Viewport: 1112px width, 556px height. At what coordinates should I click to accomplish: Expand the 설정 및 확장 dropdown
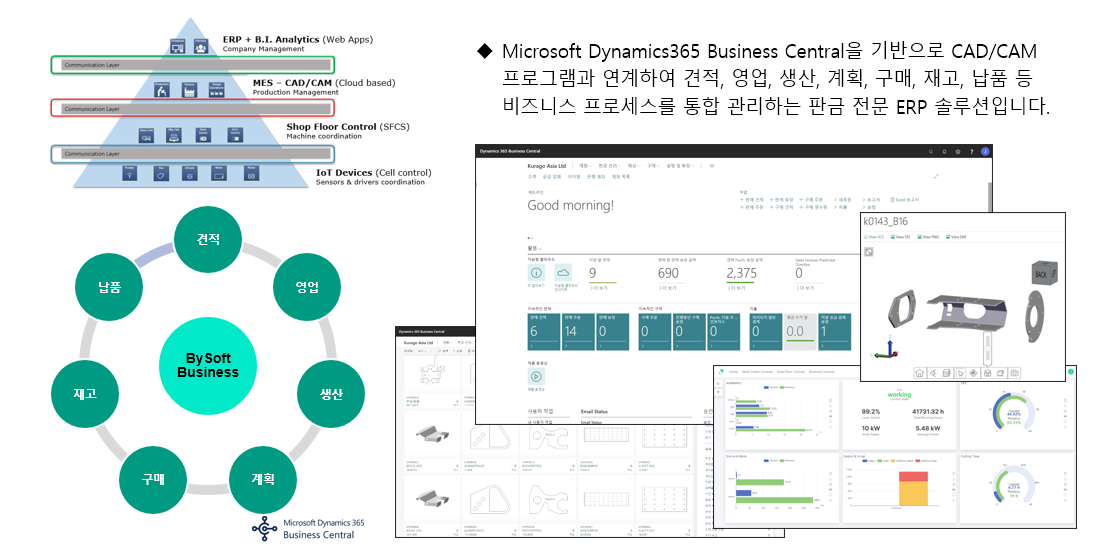[x=679, y=166]
